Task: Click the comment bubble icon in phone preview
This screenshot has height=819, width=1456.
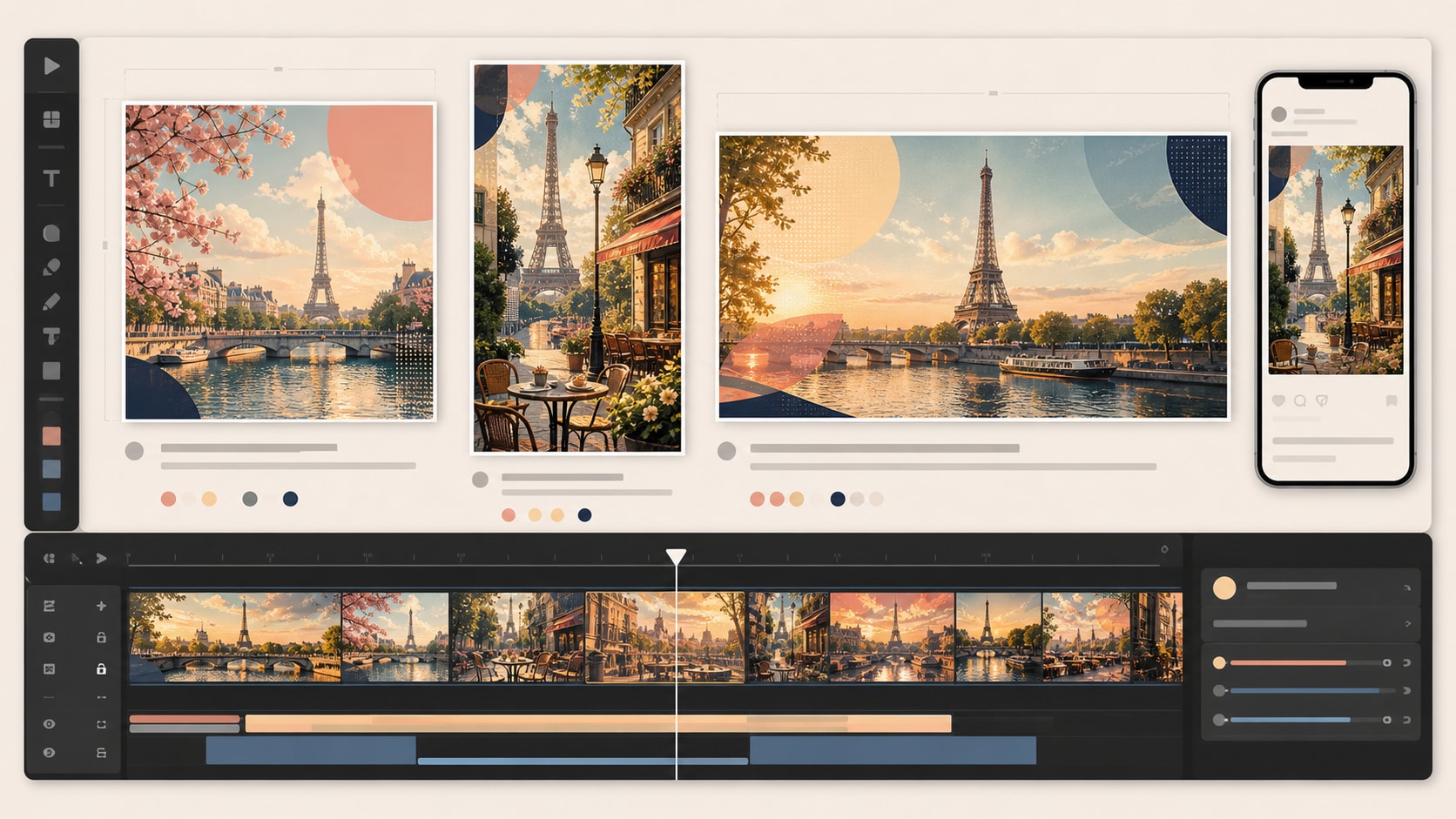Action: point(1300,400)
